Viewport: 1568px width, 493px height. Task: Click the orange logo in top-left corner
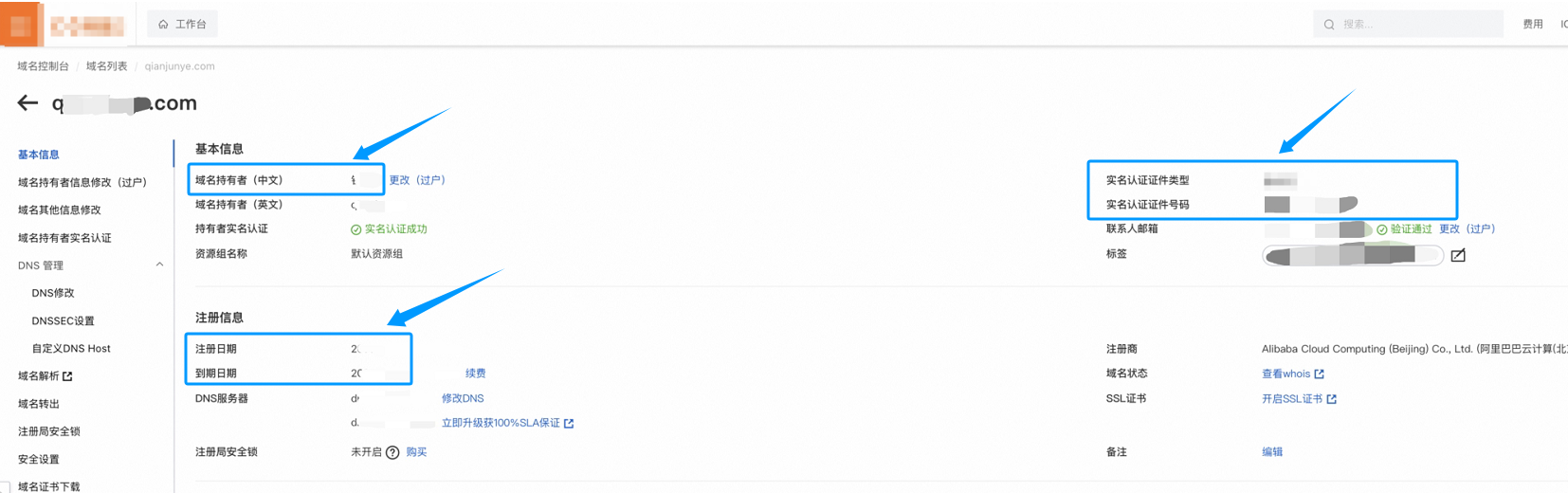tap(20, 25)
